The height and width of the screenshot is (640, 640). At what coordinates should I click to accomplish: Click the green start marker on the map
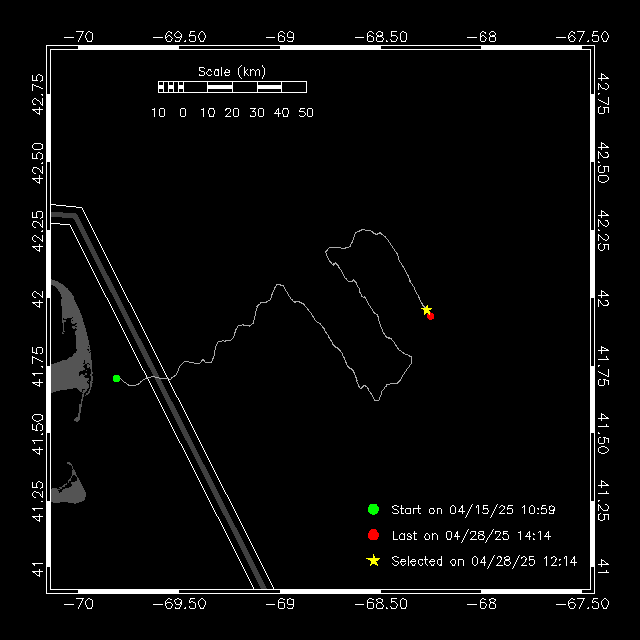(117, 378)
